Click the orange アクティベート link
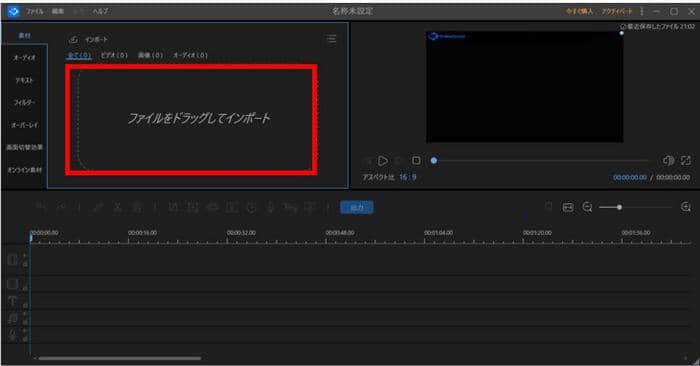 coord(617,11)
